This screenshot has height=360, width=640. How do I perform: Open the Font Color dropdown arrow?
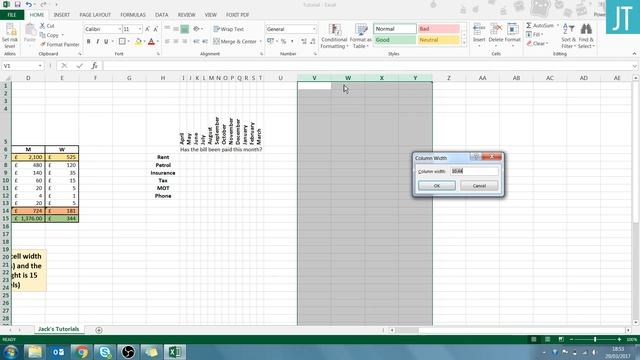point(158,41)
